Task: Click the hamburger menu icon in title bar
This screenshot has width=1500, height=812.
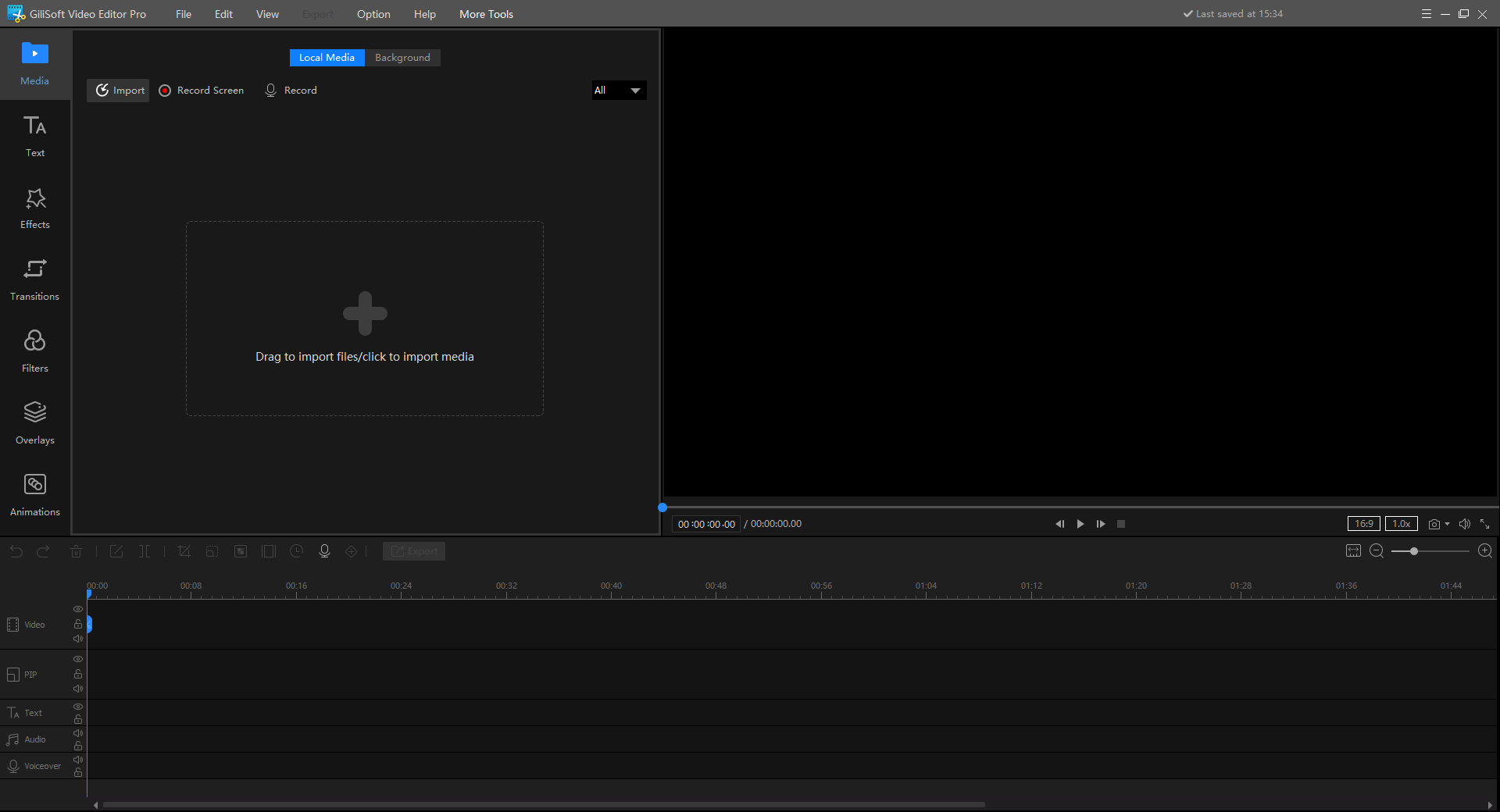Action: tap(1427, 14)
